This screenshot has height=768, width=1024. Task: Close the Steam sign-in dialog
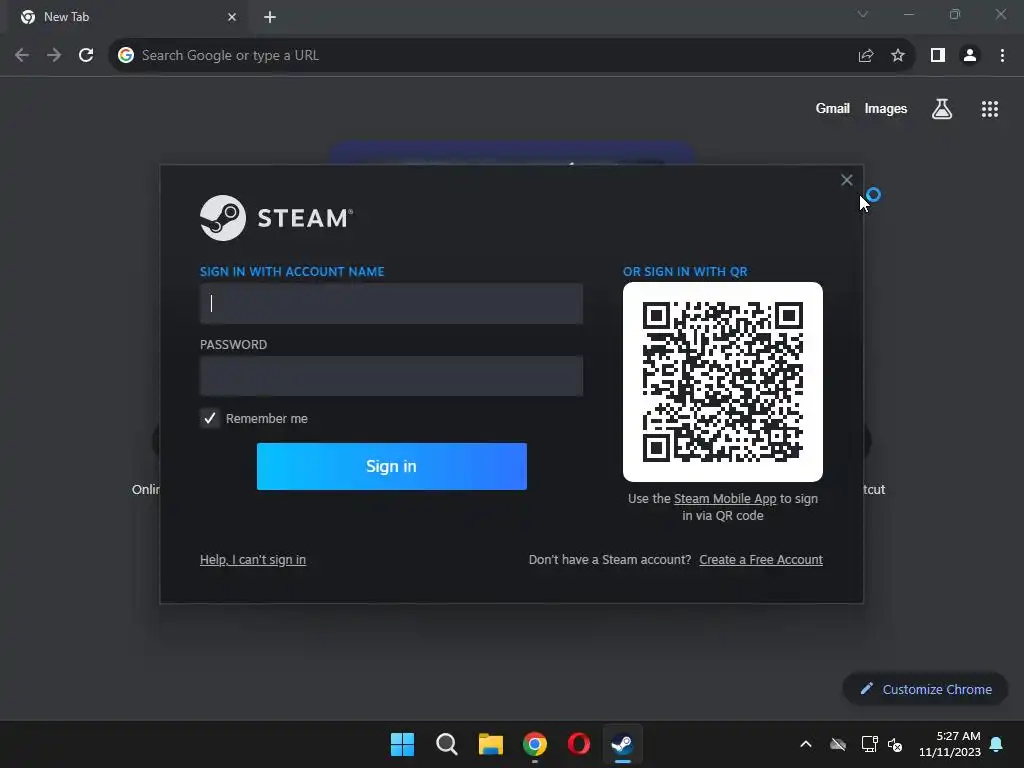846,180
